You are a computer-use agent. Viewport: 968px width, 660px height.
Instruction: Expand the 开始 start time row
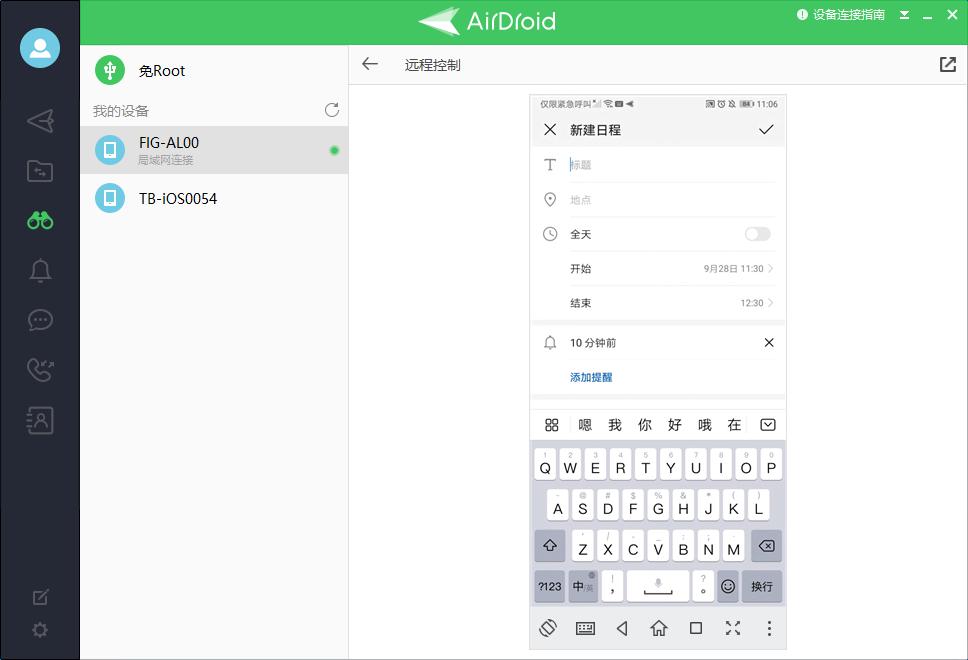672,269
